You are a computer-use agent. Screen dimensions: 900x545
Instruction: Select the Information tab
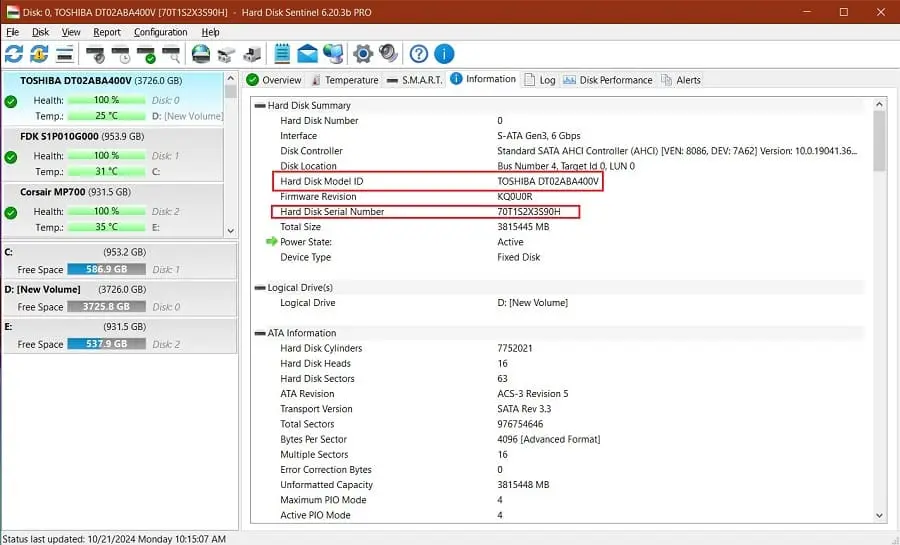pyautogui.click(x=483, y=79)
